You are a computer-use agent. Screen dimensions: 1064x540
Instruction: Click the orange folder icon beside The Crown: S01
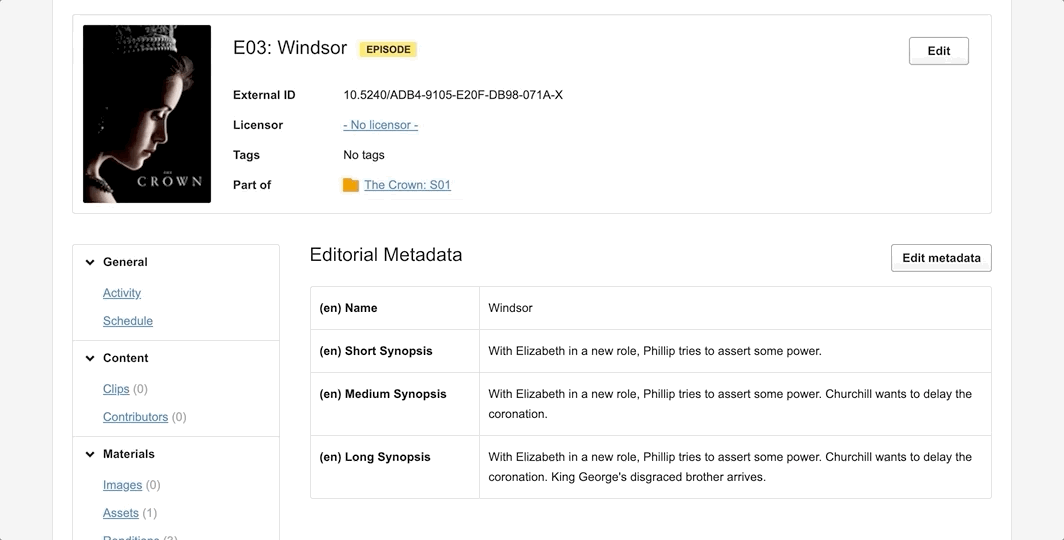[350, 185]
